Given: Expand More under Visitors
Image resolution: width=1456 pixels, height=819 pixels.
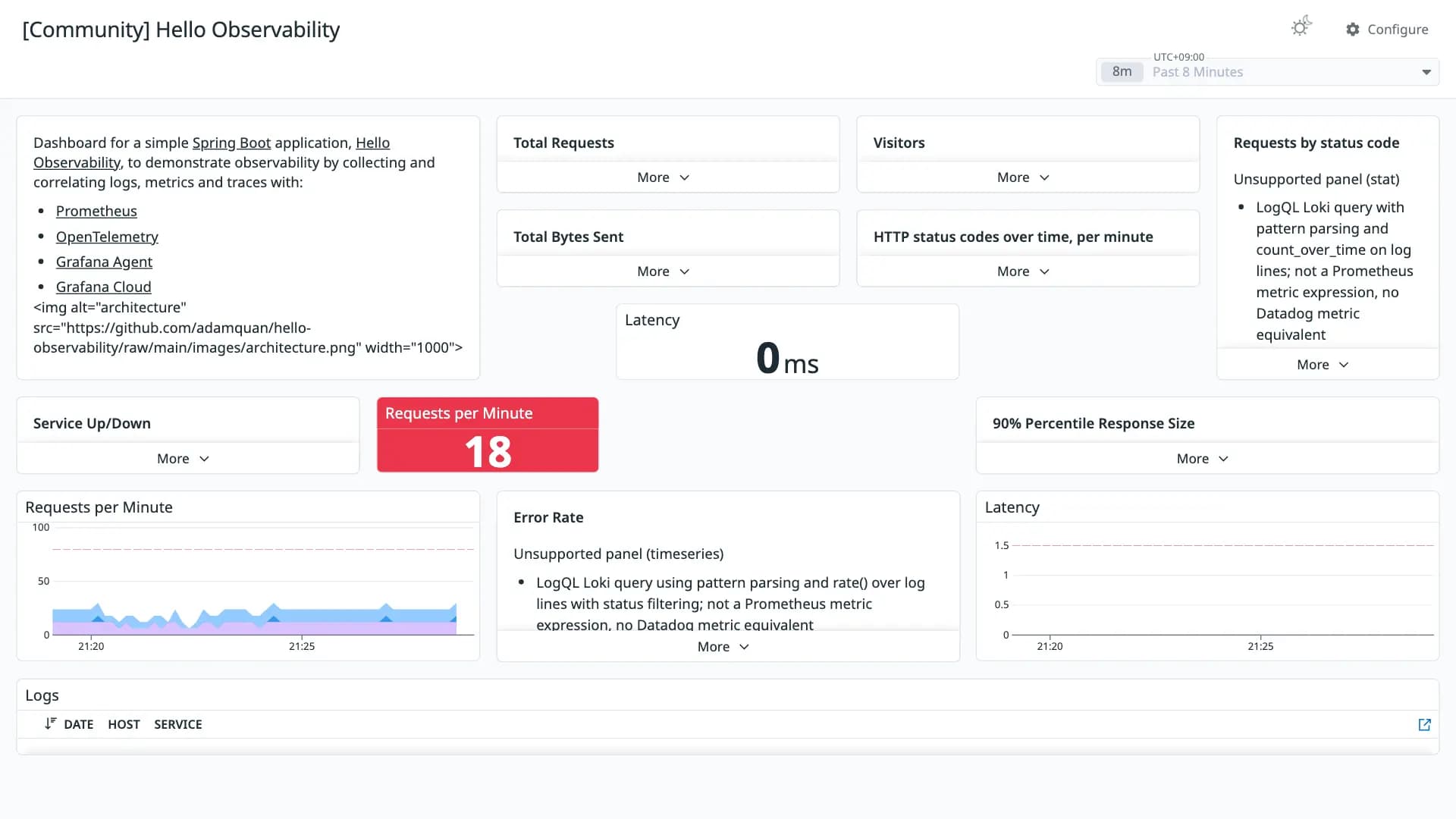Looking at the screenshot, I should (1024, 177).
